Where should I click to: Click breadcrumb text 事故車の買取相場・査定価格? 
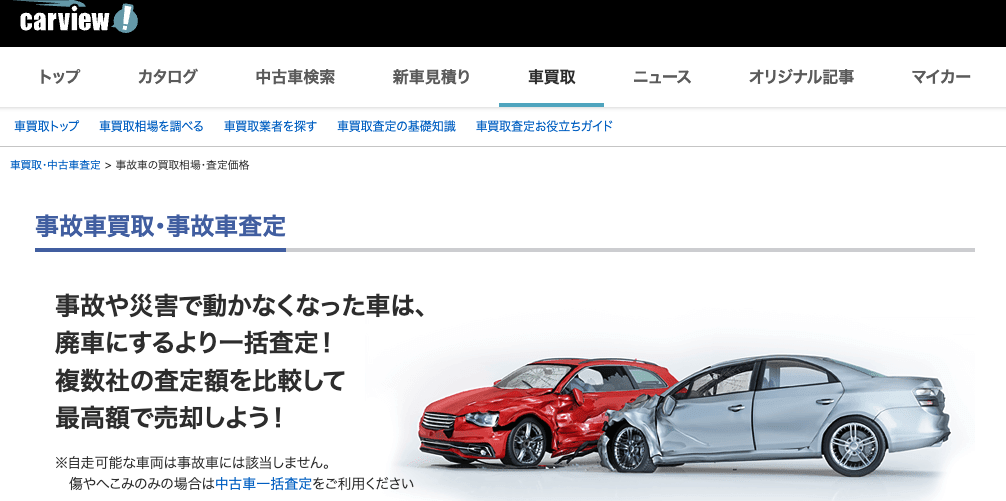pos(182,166)
